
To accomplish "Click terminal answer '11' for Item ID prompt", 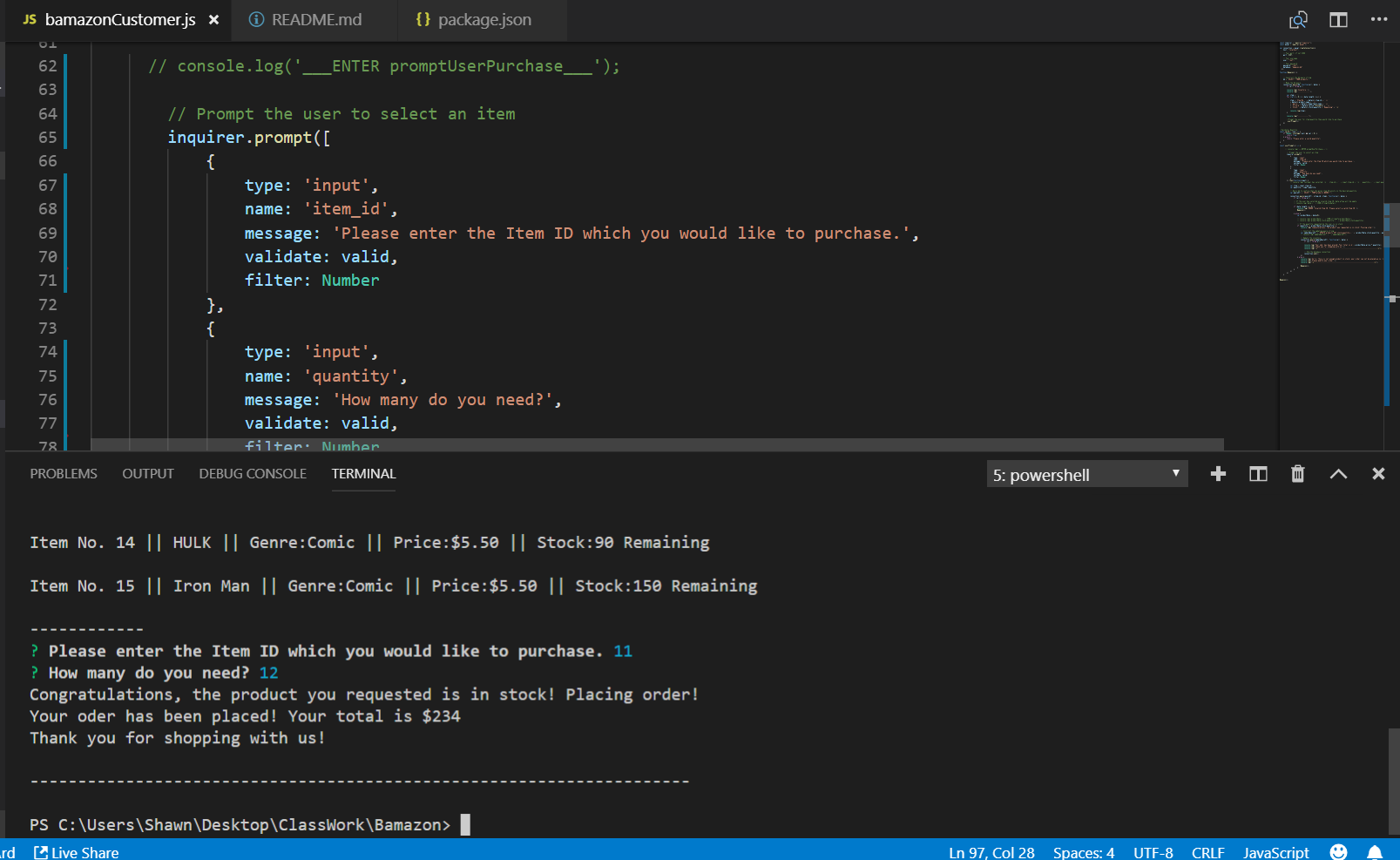I will tap(623, 651).
